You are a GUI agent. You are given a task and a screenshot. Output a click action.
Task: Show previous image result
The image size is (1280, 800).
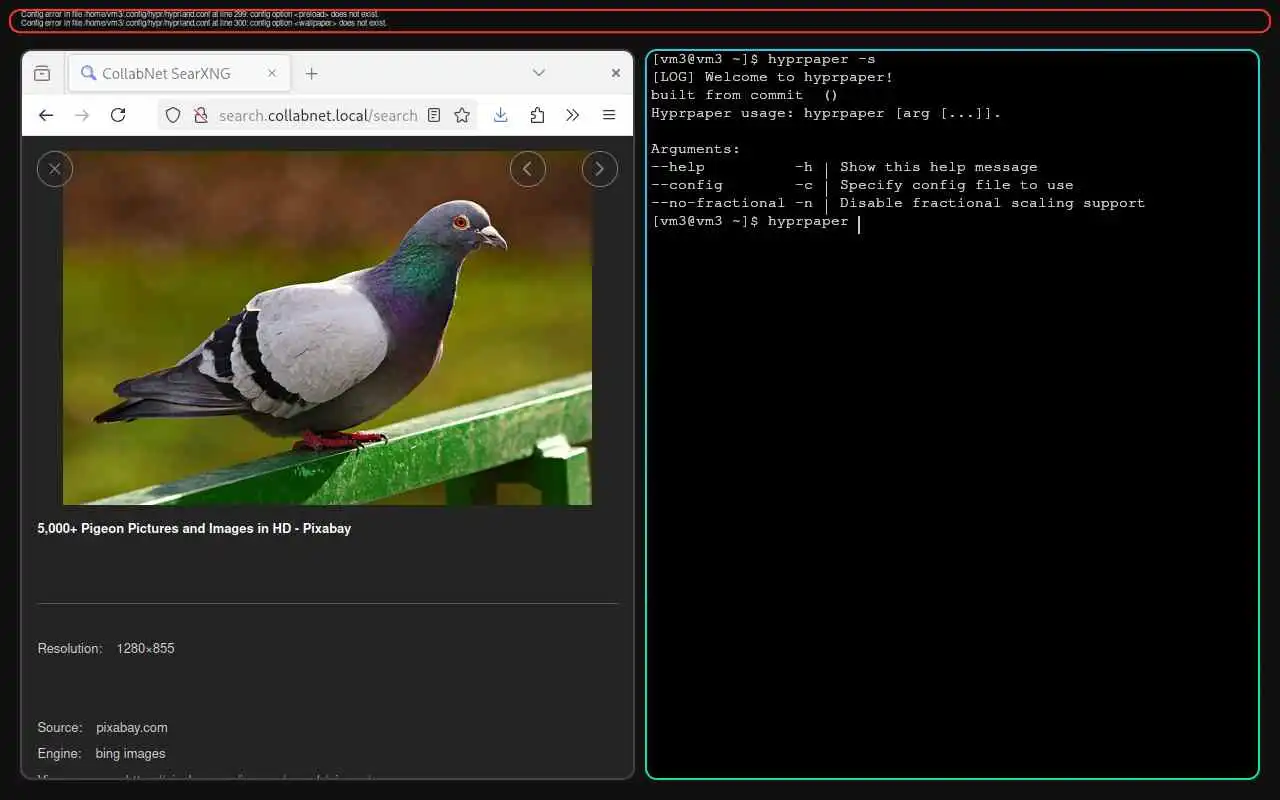(x=528, y=169)
